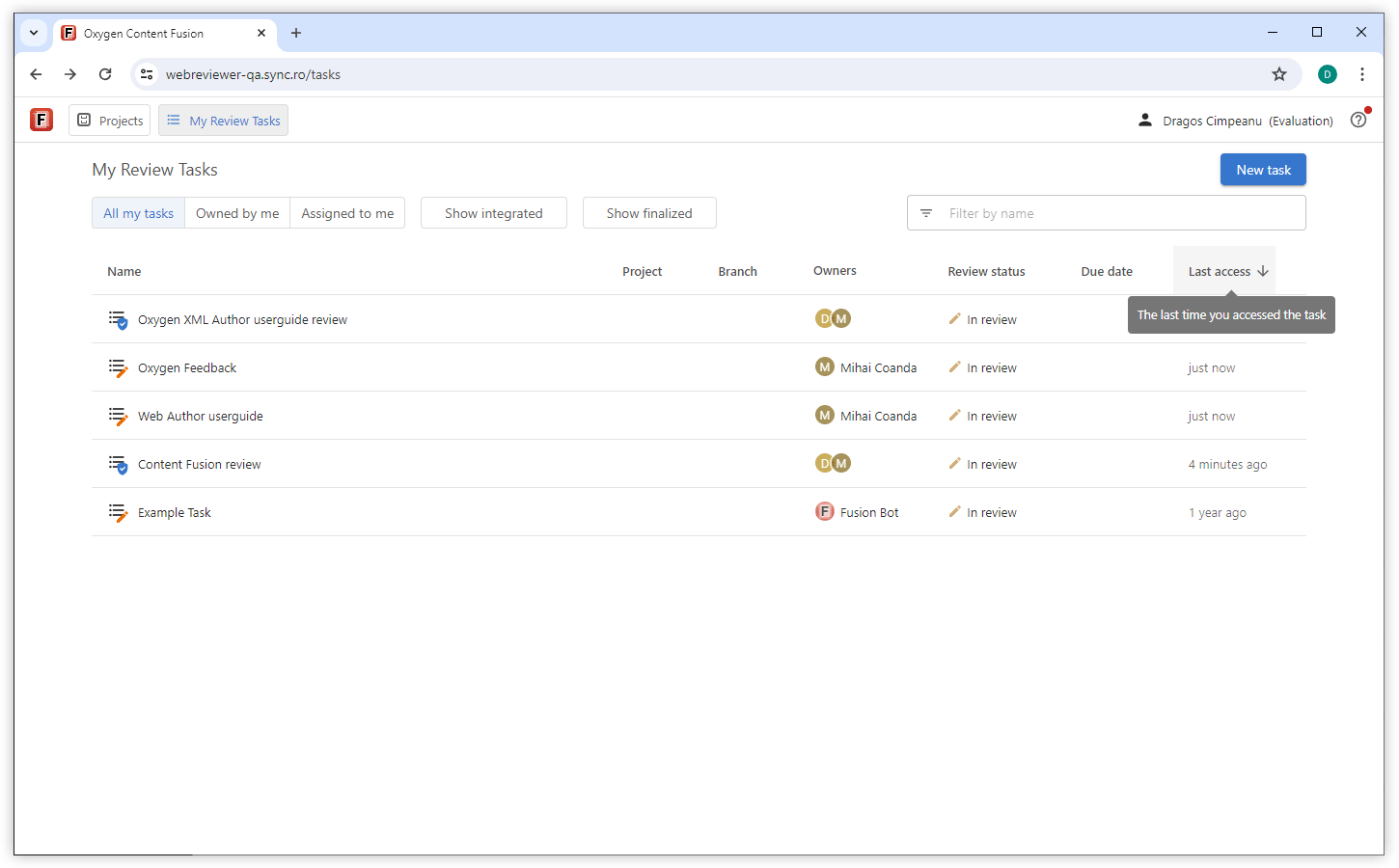Click the Owners column header
Screen dimensions: 1399x868
835,271
